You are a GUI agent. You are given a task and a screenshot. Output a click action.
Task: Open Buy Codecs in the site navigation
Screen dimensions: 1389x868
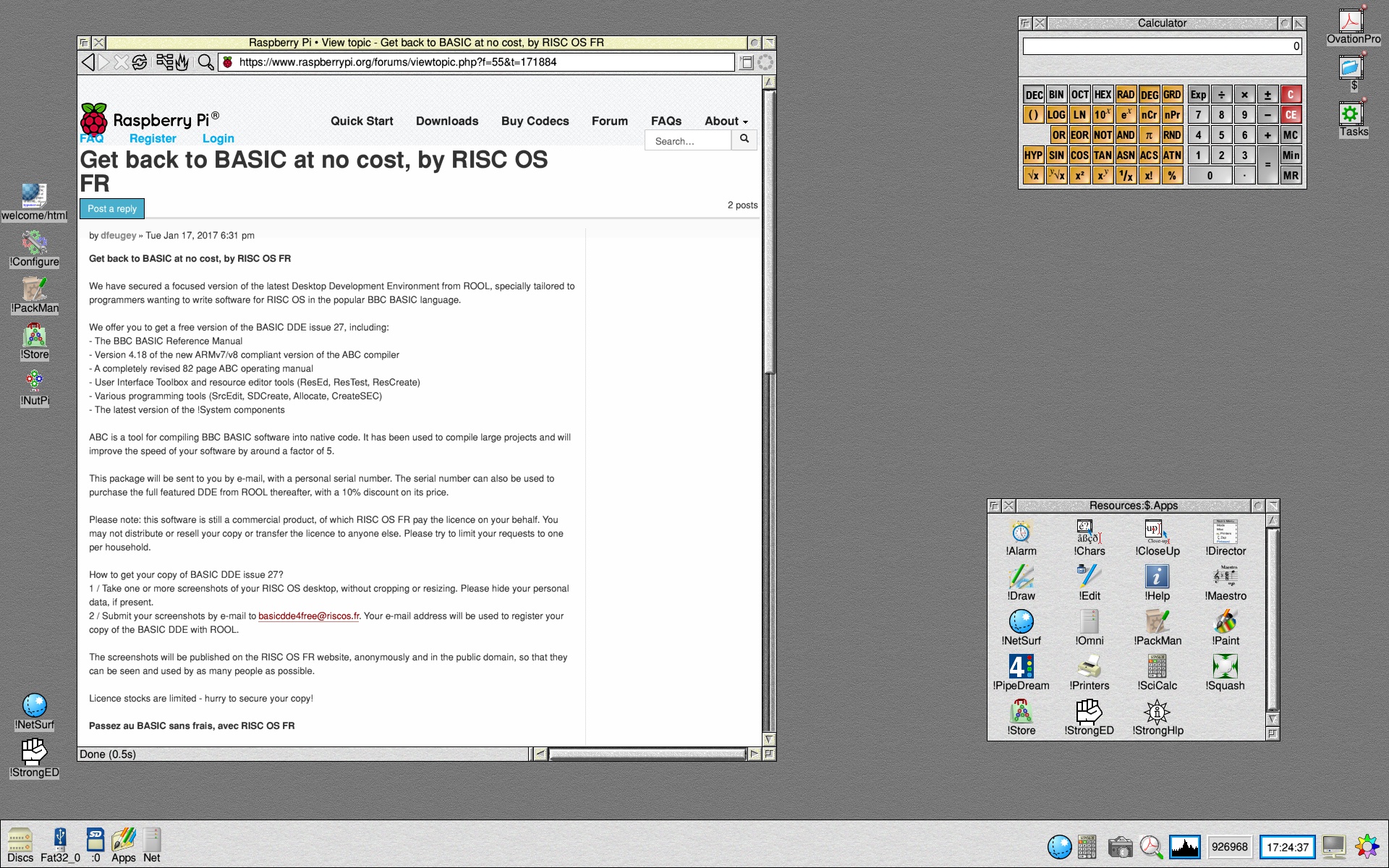[535, 121]
